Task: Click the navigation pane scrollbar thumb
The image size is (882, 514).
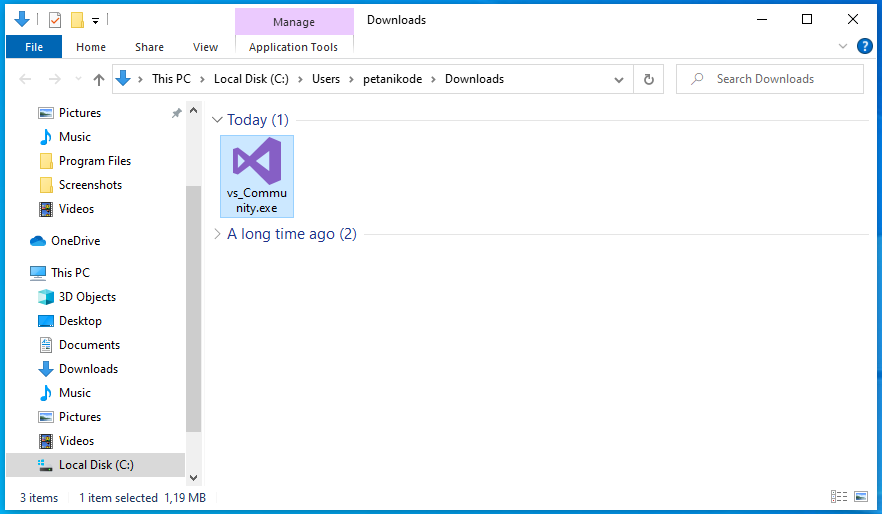Action: click(194, 309)
